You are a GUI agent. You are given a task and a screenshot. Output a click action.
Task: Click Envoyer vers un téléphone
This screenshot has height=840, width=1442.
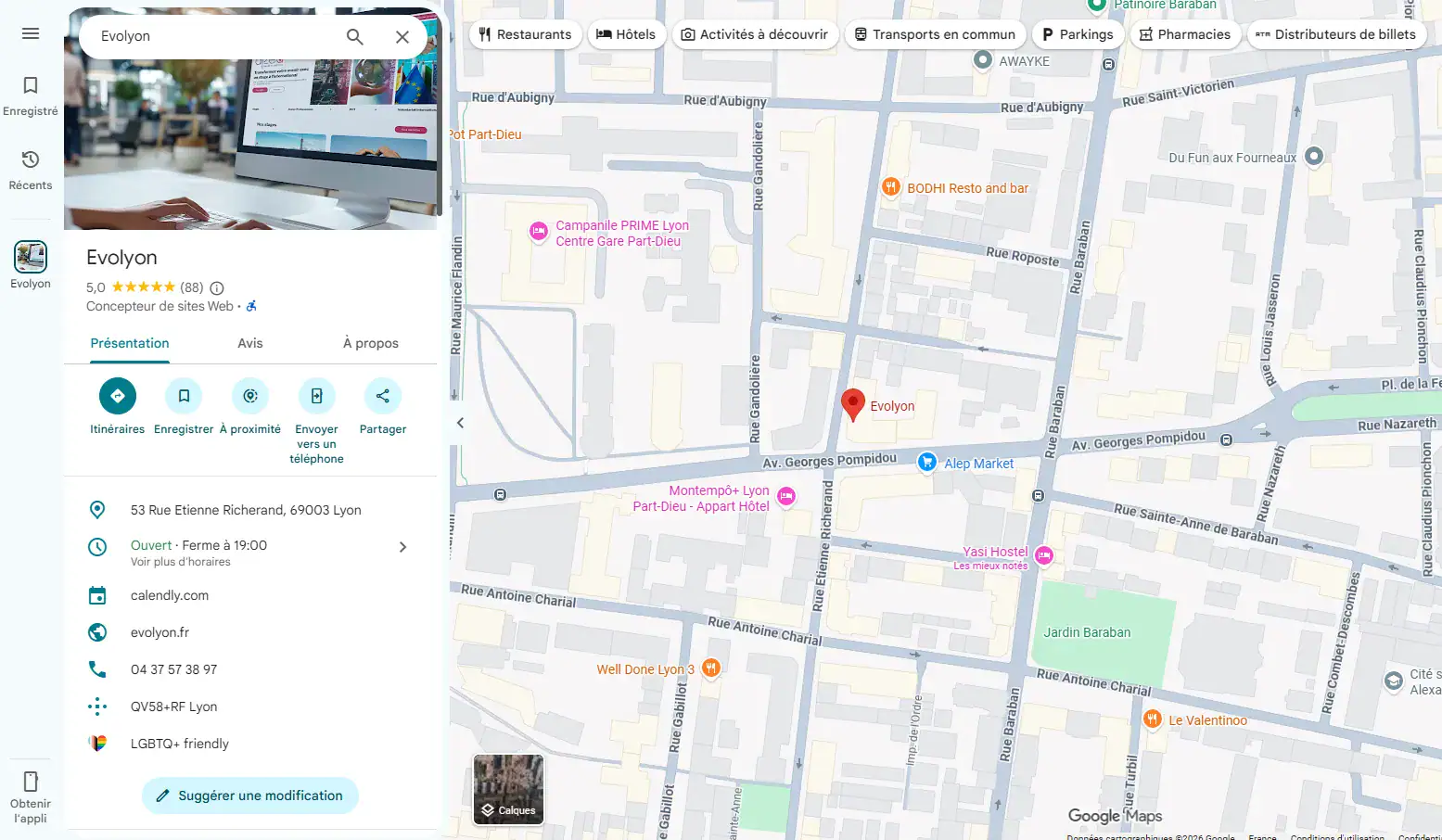(317, 396)
